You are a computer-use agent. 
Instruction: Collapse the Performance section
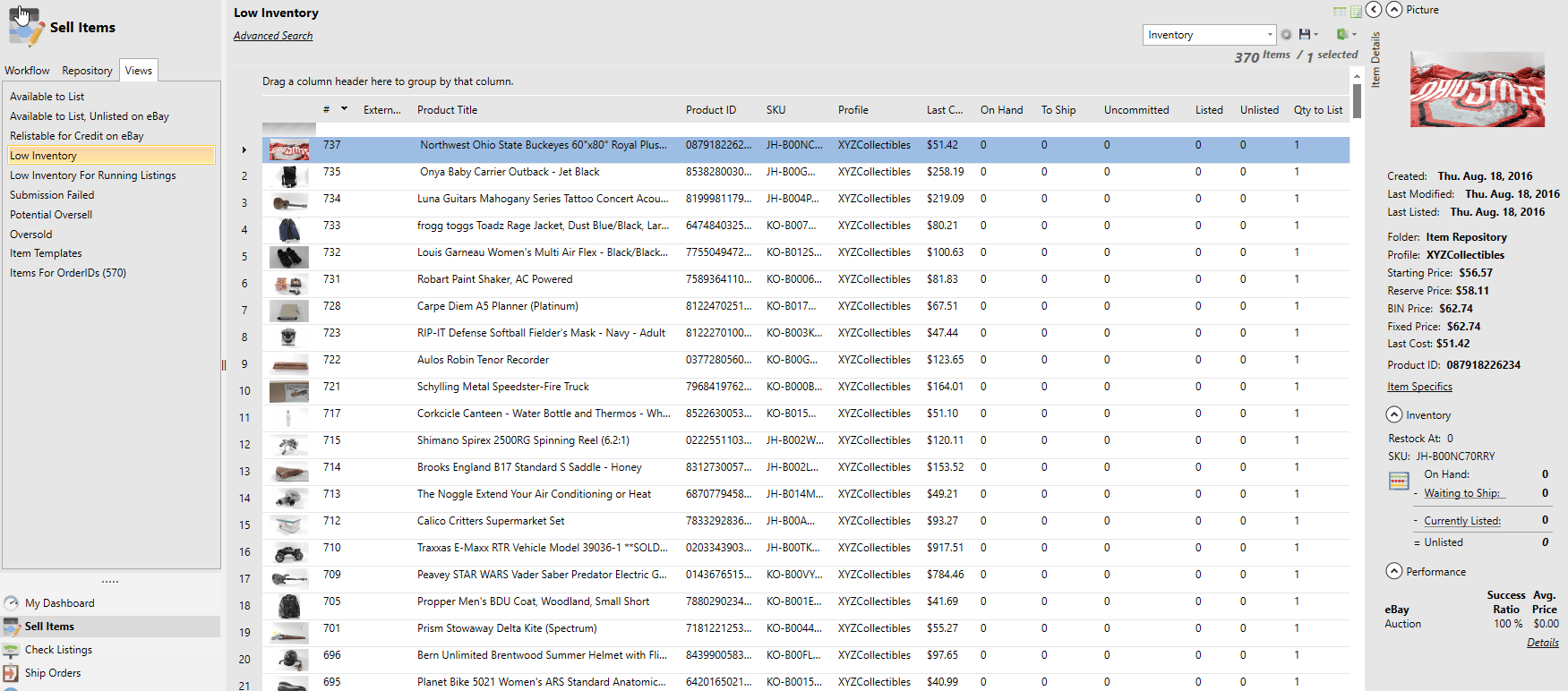tap(1394, 571)
